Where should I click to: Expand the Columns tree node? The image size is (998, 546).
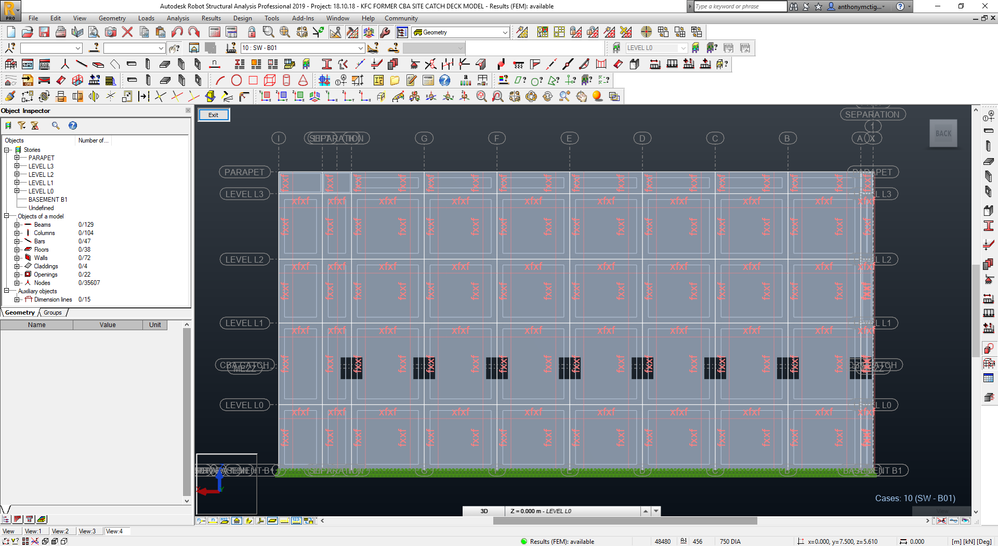(17, 233)
